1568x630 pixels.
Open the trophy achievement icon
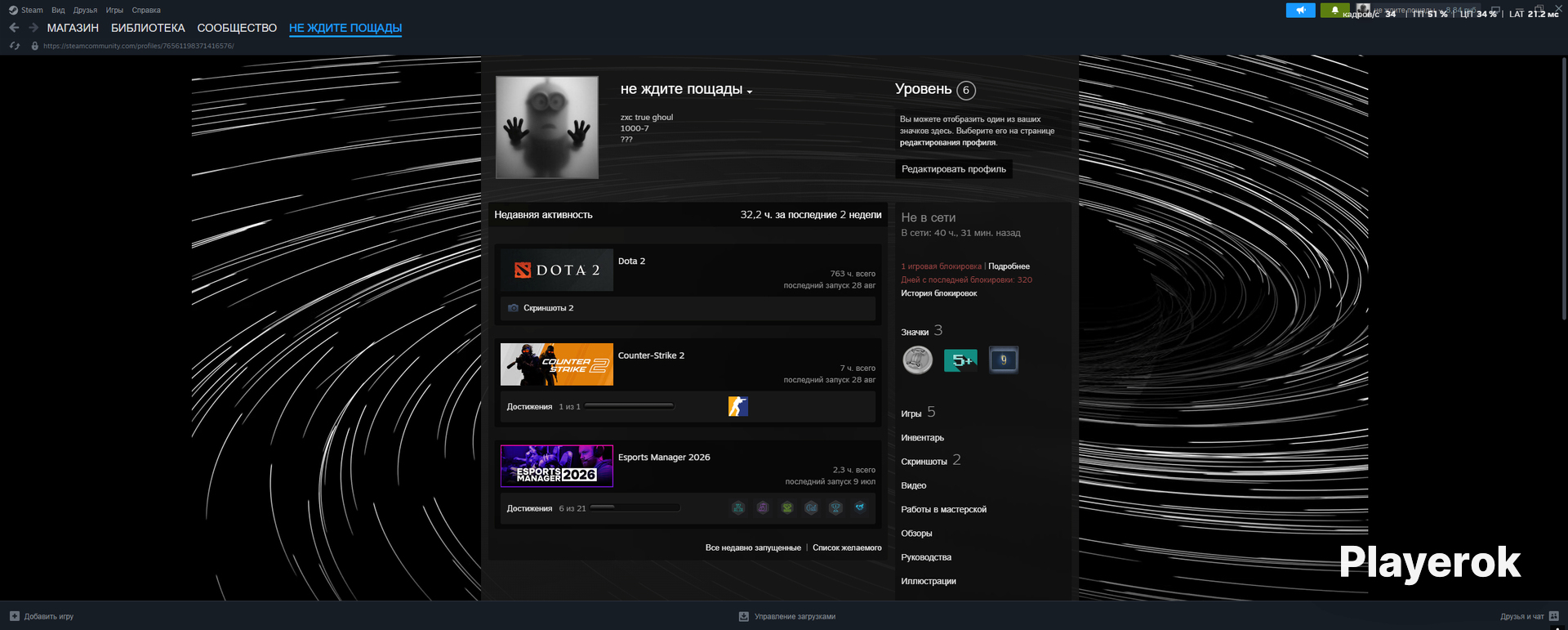[835, 507]
